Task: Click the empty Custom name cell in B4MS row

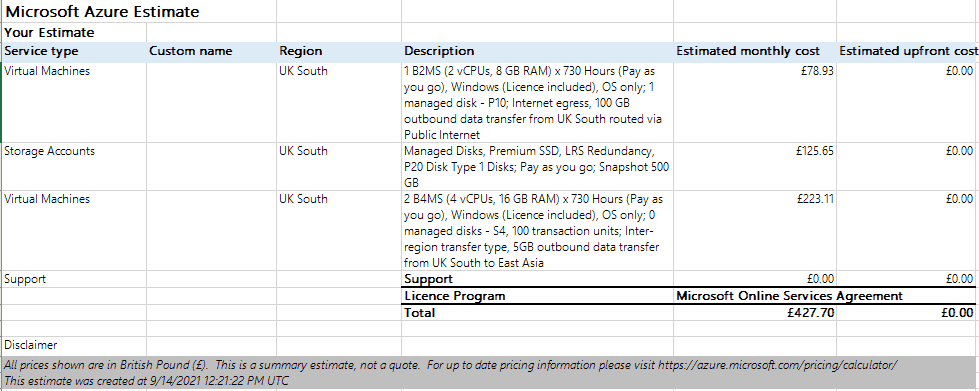Action: [x=212, y=230]
